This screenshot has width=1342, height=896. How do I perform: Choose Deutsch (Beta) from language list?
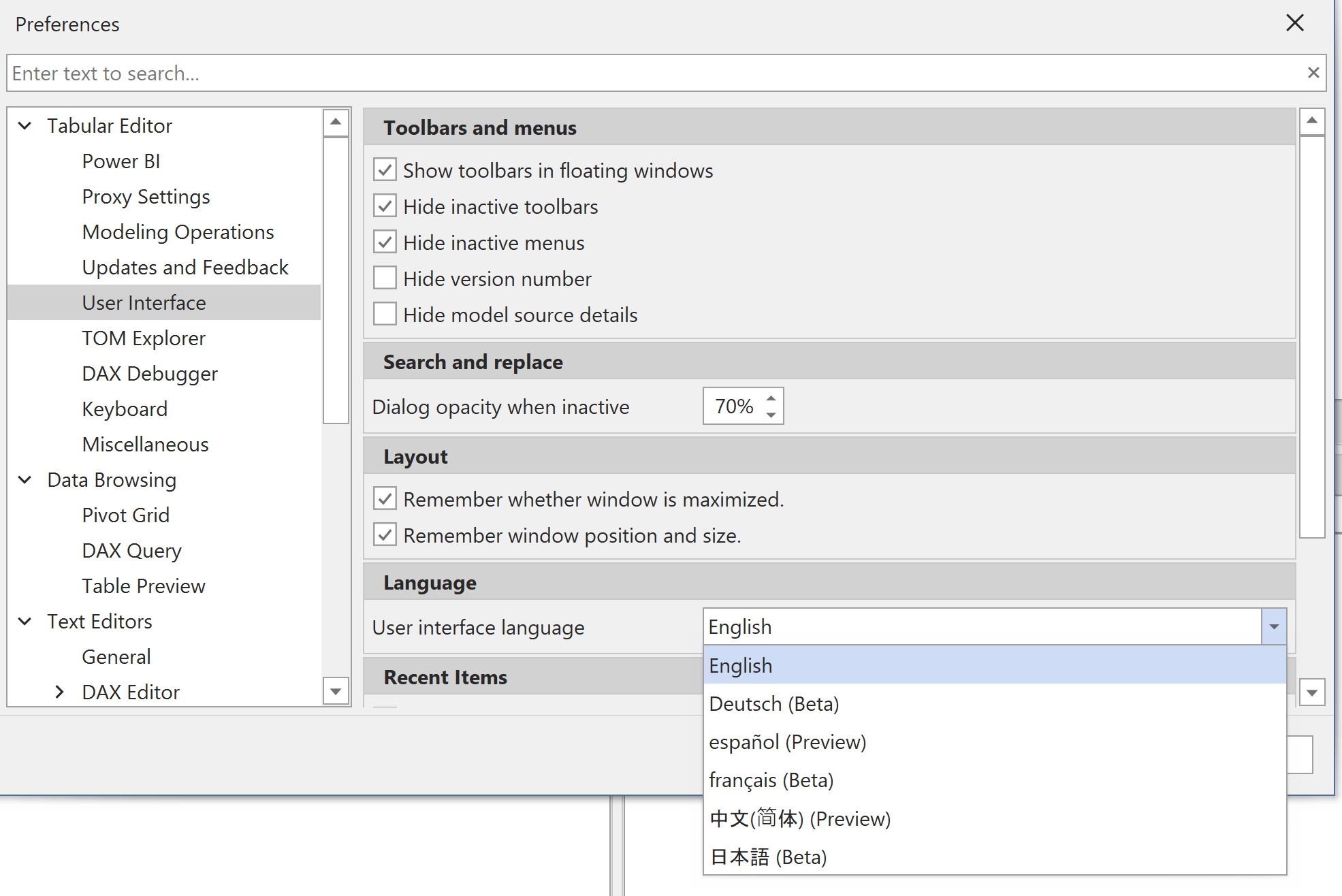click(x=773, y=703)
